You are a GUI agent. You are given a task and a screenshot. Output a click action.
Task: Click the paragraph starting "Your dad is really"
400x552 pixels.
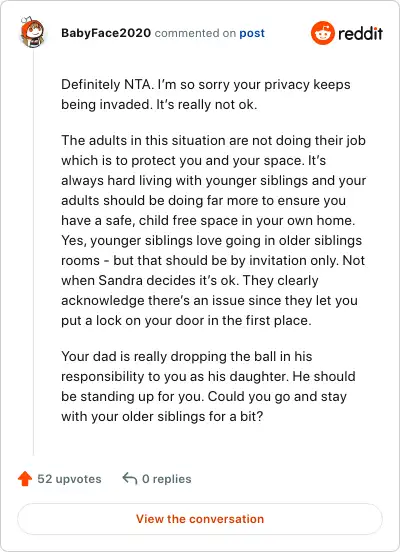pyautogui.click(x=208, y=386)
